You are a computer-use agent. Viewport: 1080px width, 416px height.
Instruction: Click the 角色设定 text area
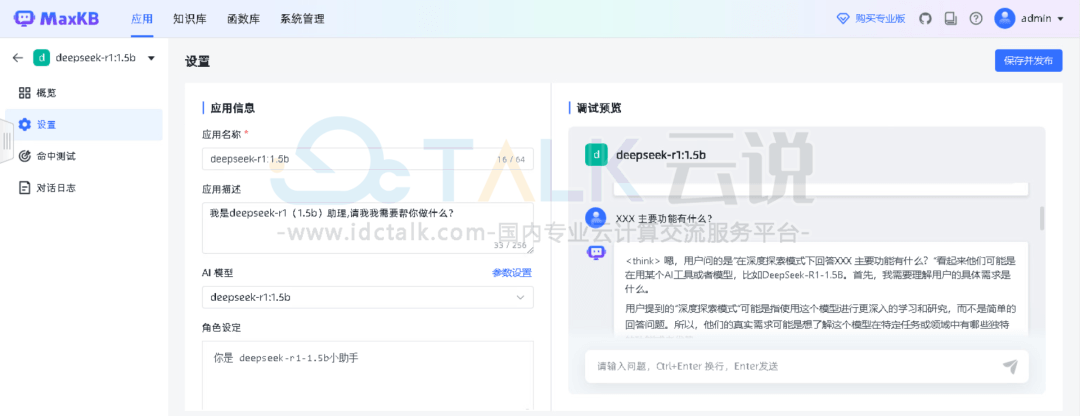coord(368,376)
